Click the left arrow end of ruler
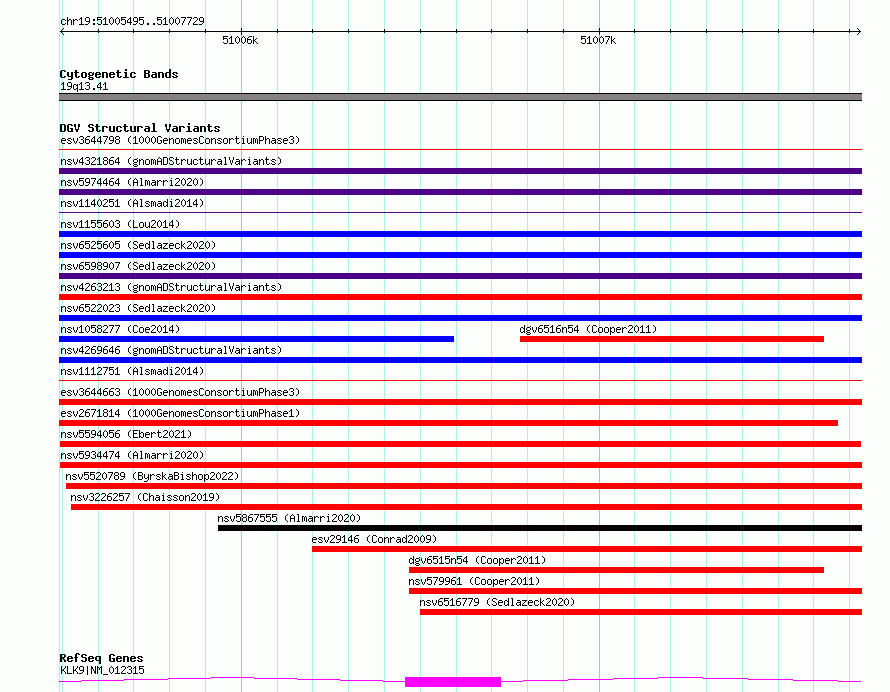Image resolution: width=890 pixels, height=692 pixels. pos(62,31)
